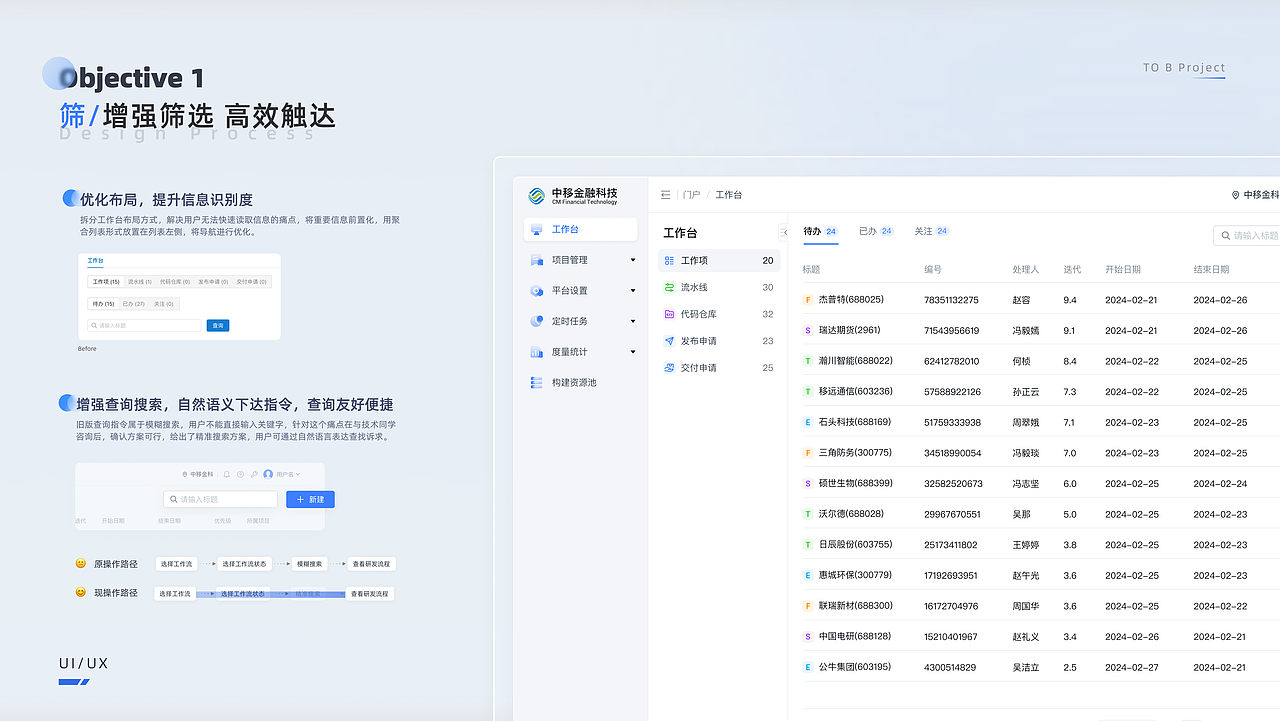The height and width of the screenshot is (721, 1280).
Task: Click the 公牛集团(603195) title cell
Action: tap(854, 667)
